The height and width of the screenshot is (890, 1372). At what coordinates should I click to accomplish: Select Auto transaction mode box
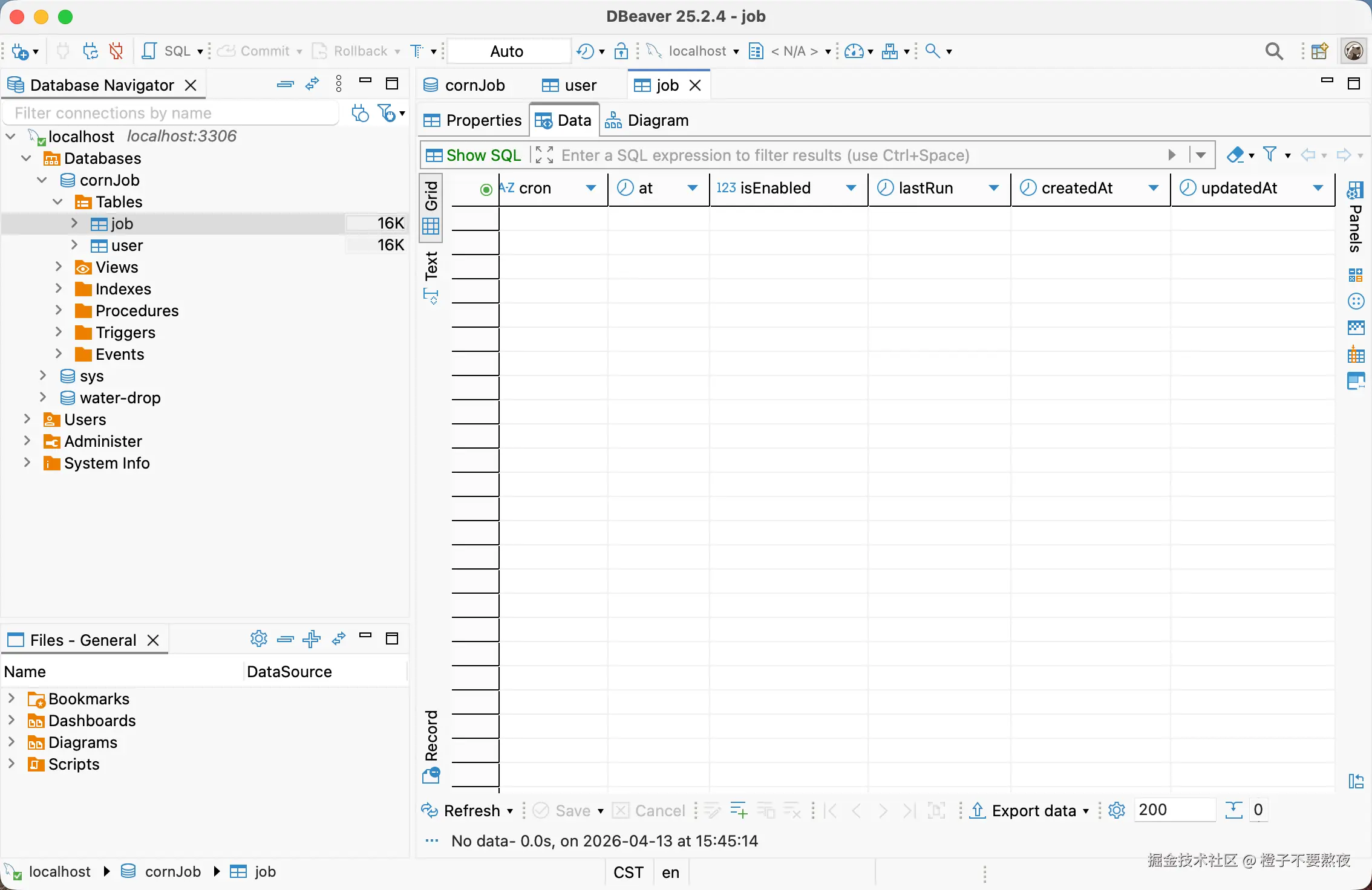click(507, 51)
